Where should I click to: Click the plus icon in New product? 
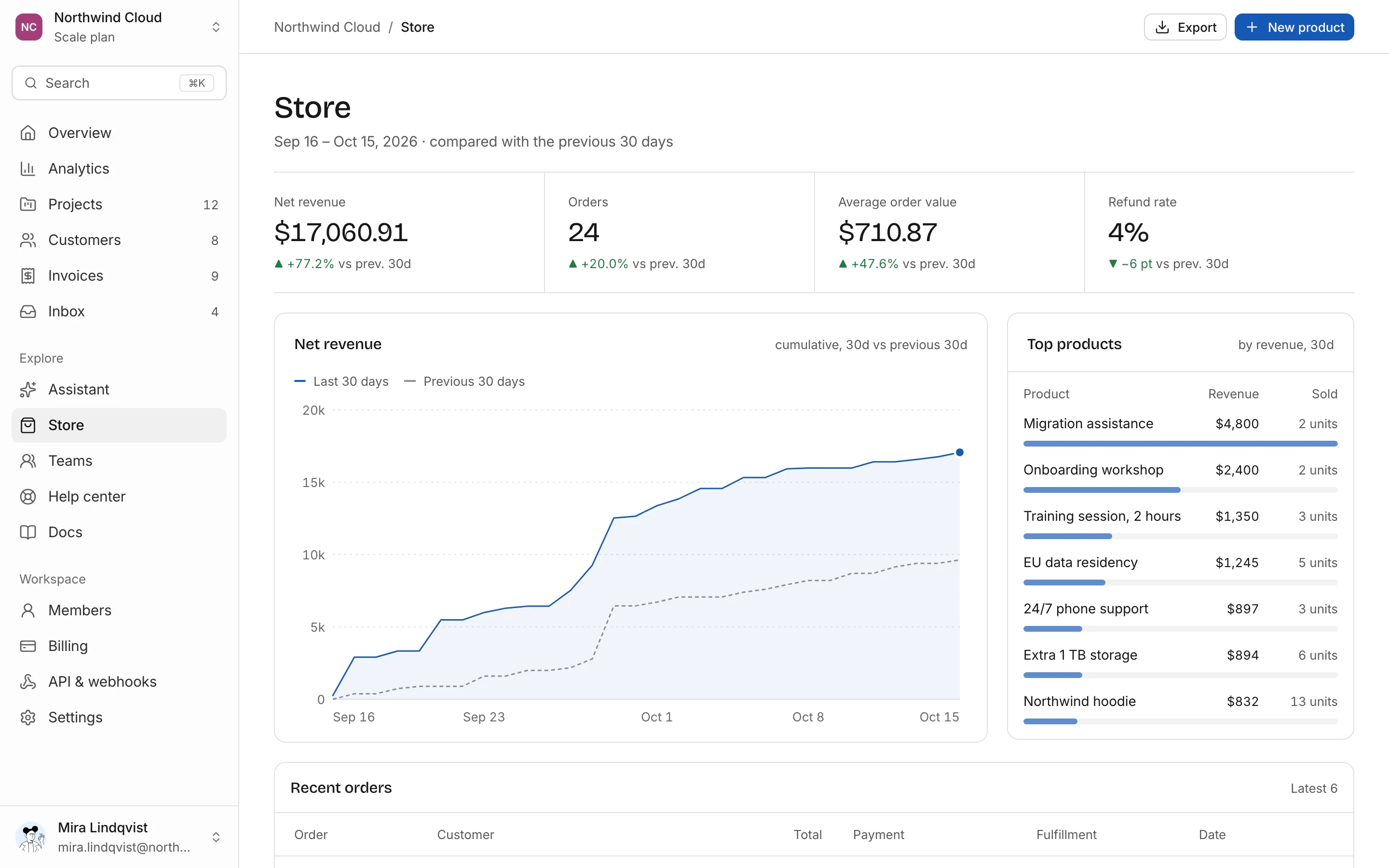(1252, 27)
